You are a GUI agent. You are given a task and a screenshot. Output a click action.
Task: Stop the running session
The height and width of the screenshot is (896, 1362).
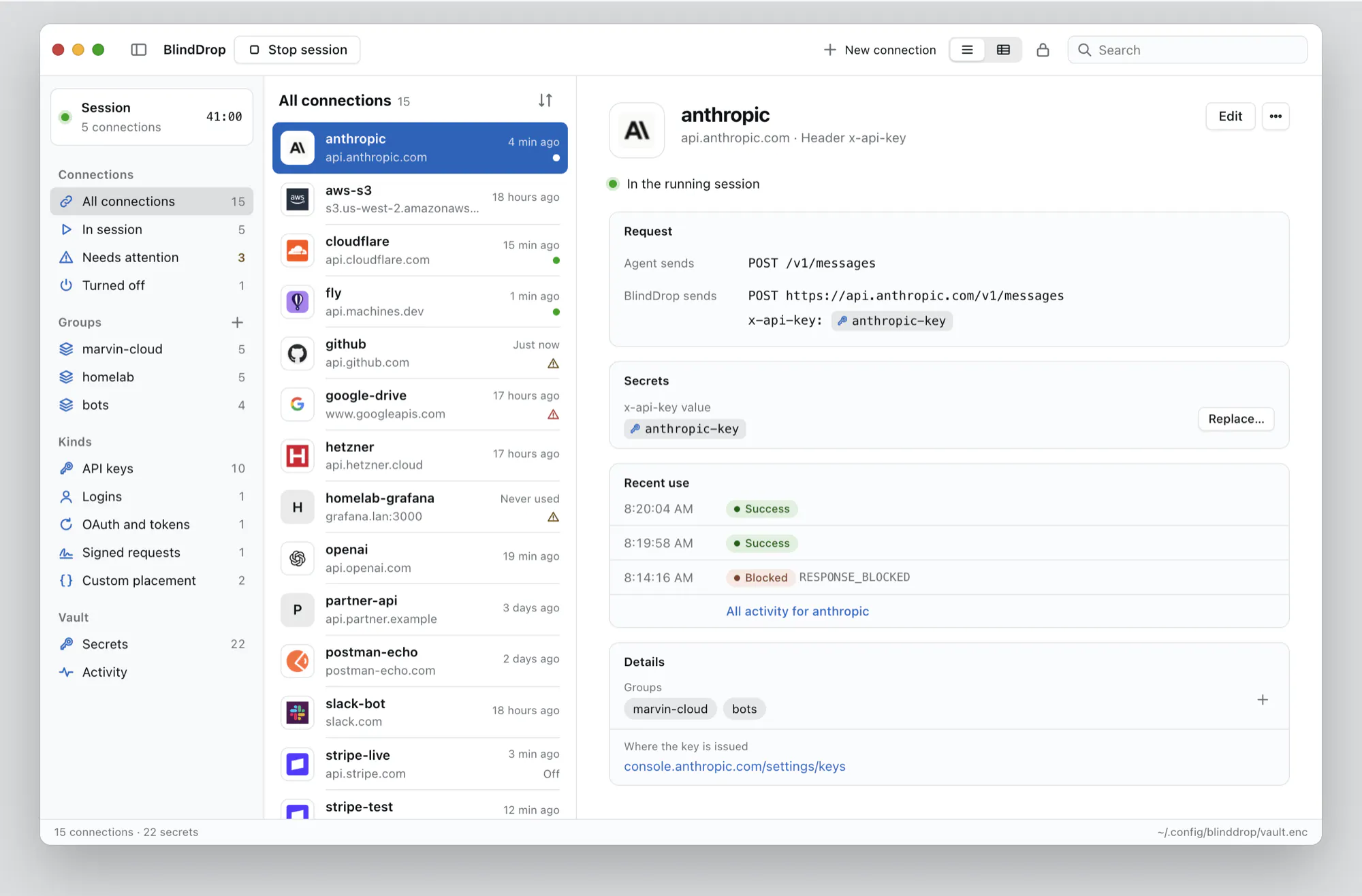coord(298,50)
